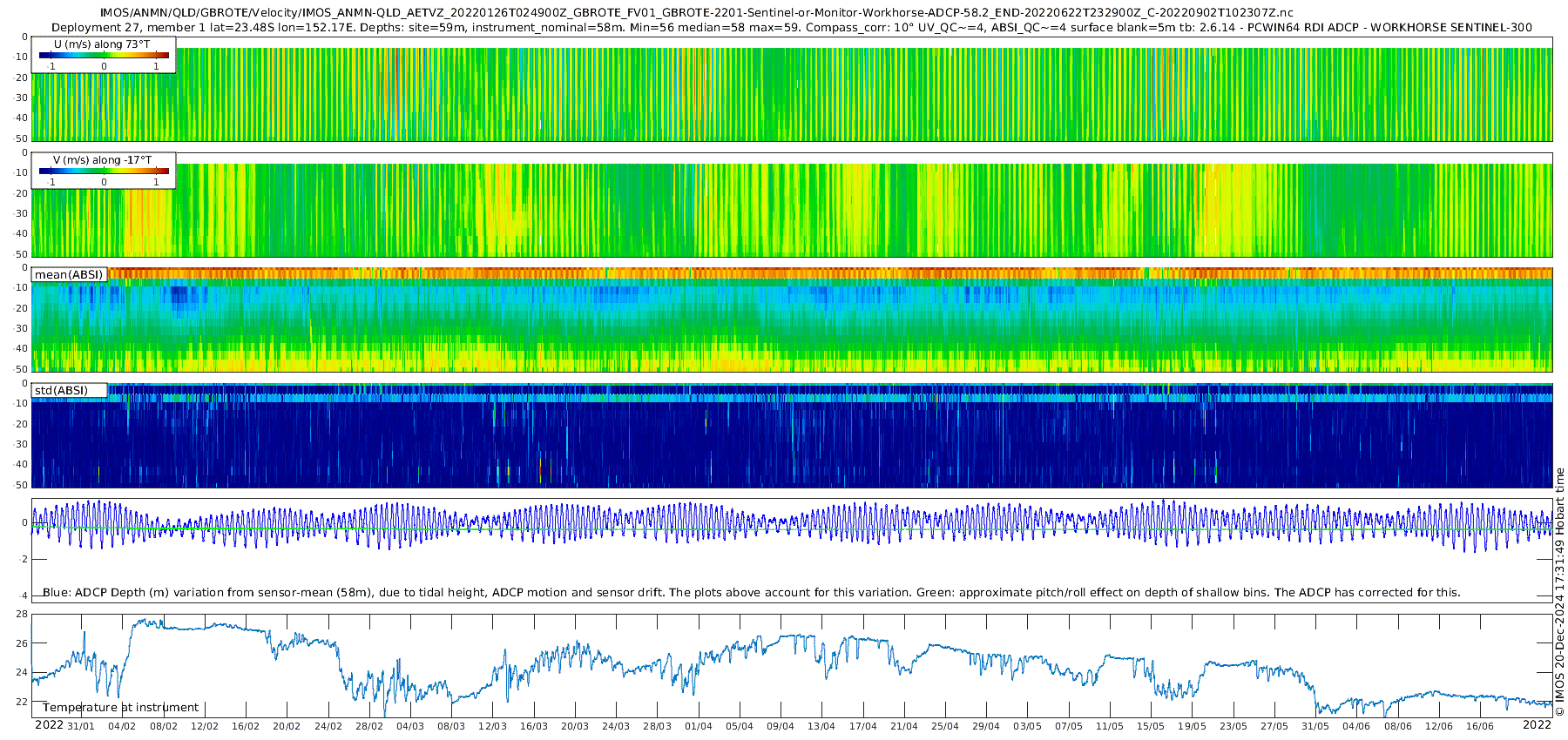
Task: Click the 31/01 date tick label
Action: click(x=80, y=726)
